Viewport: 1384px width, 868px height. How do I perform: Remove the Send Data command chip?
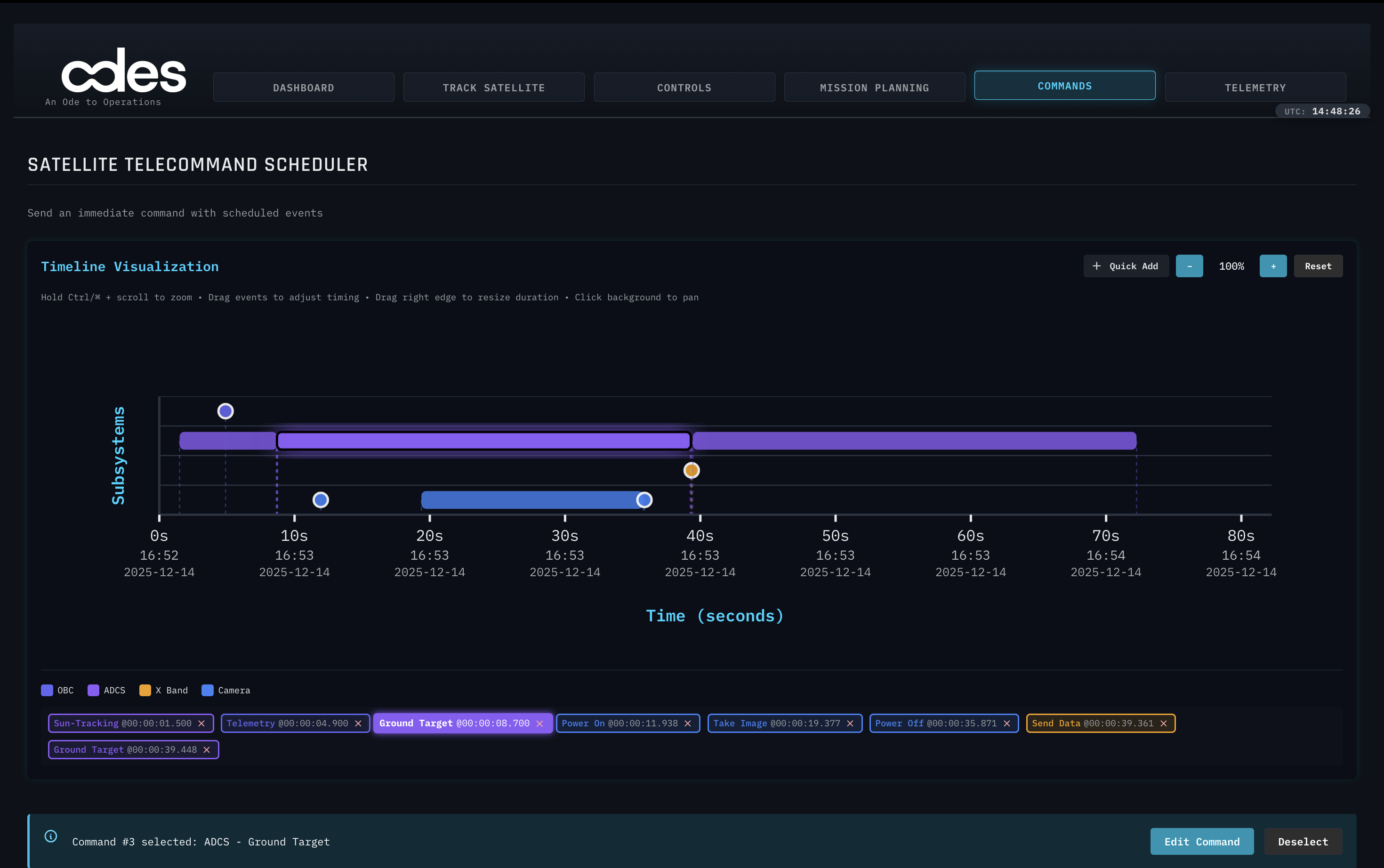click(x=1164, y=723)
